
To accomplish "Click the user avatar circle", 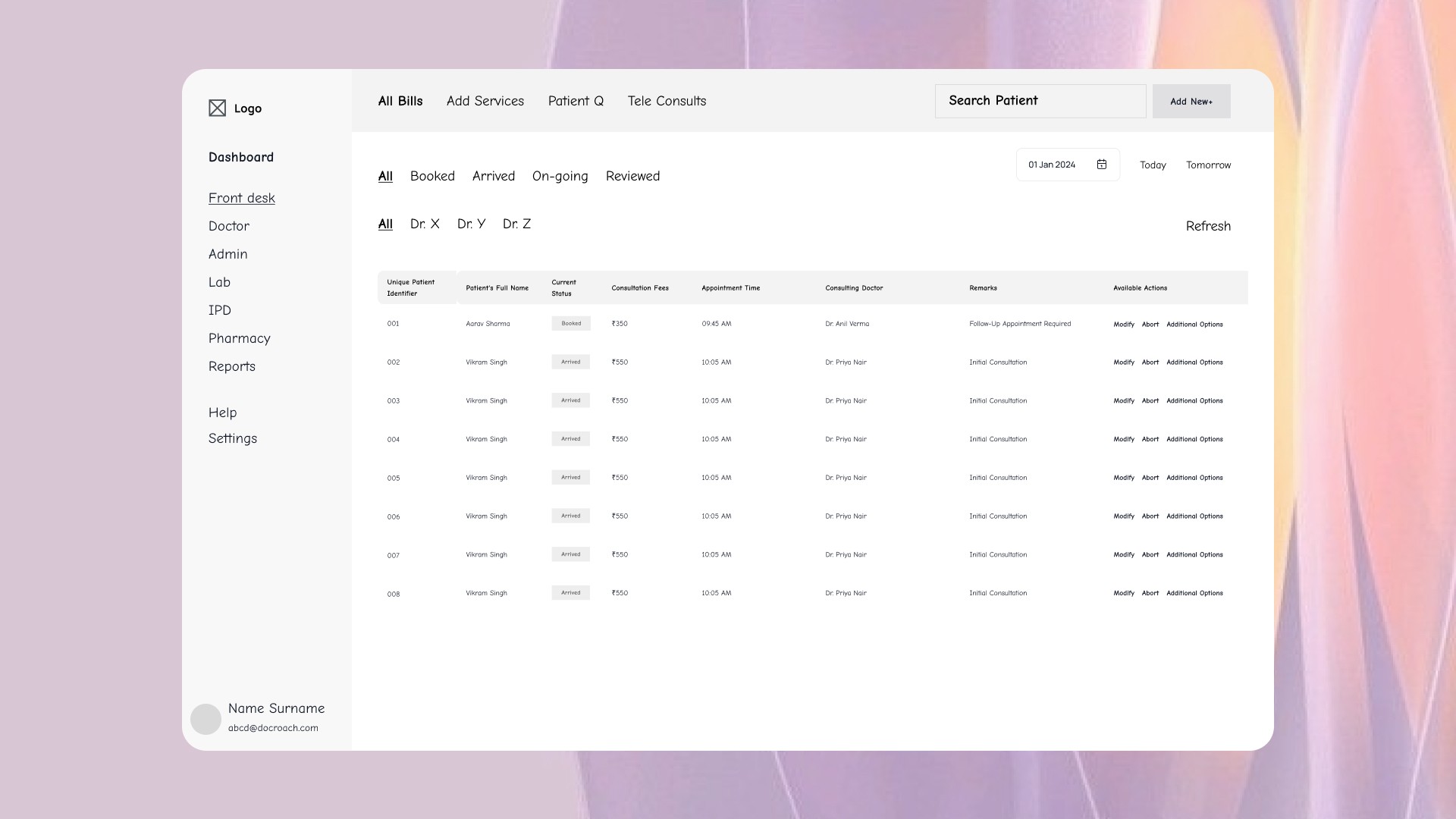I will click(206, 719).
